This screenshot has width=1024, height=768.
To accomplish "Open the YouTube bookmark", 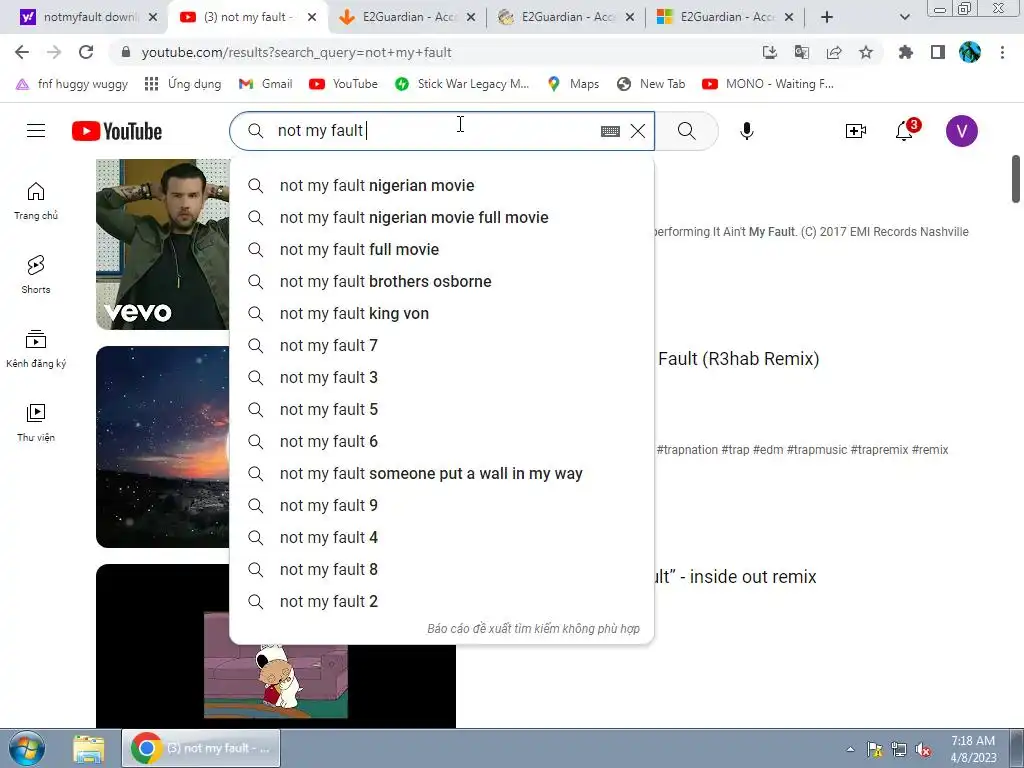I will click(343, 84).
